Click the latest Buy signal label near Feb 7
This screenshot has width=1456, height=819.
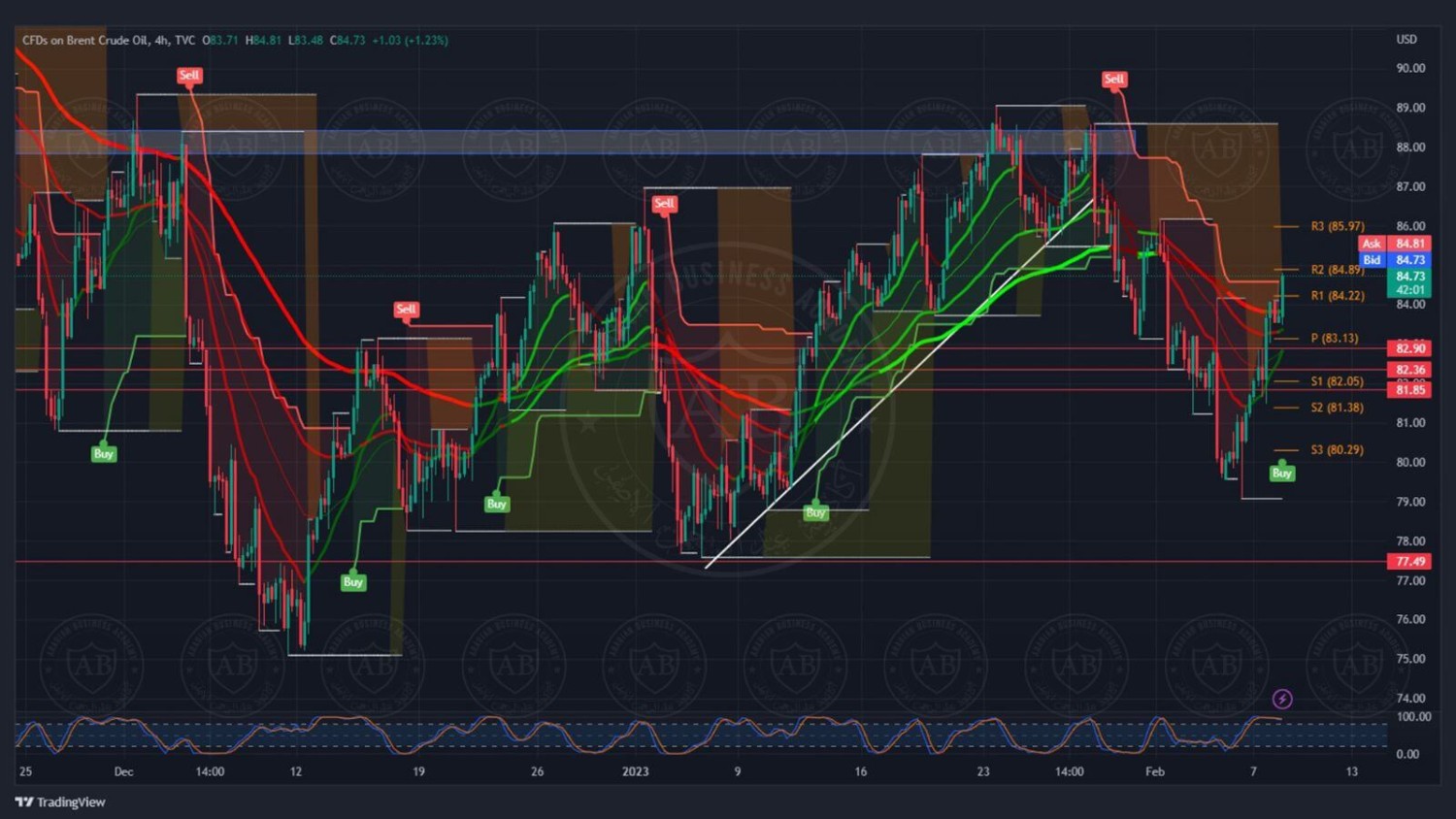point(1281,474)
